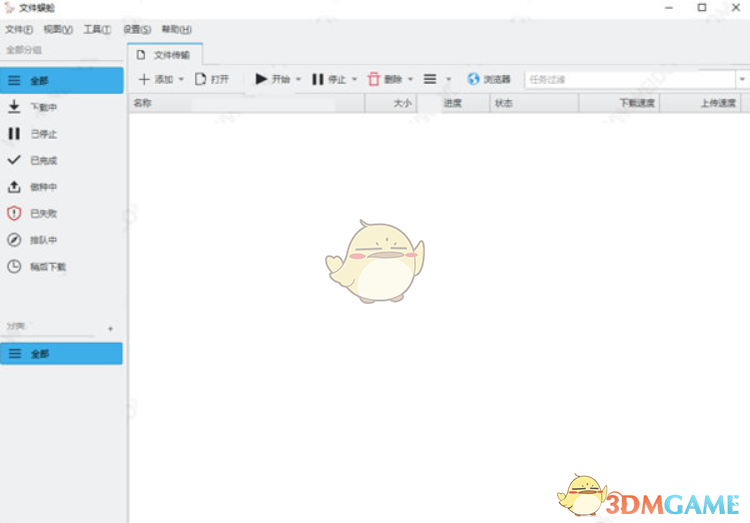This screenshot has height=523, width=750.
Task: Click the 删除 trash delete button
Action: (385, 79)
